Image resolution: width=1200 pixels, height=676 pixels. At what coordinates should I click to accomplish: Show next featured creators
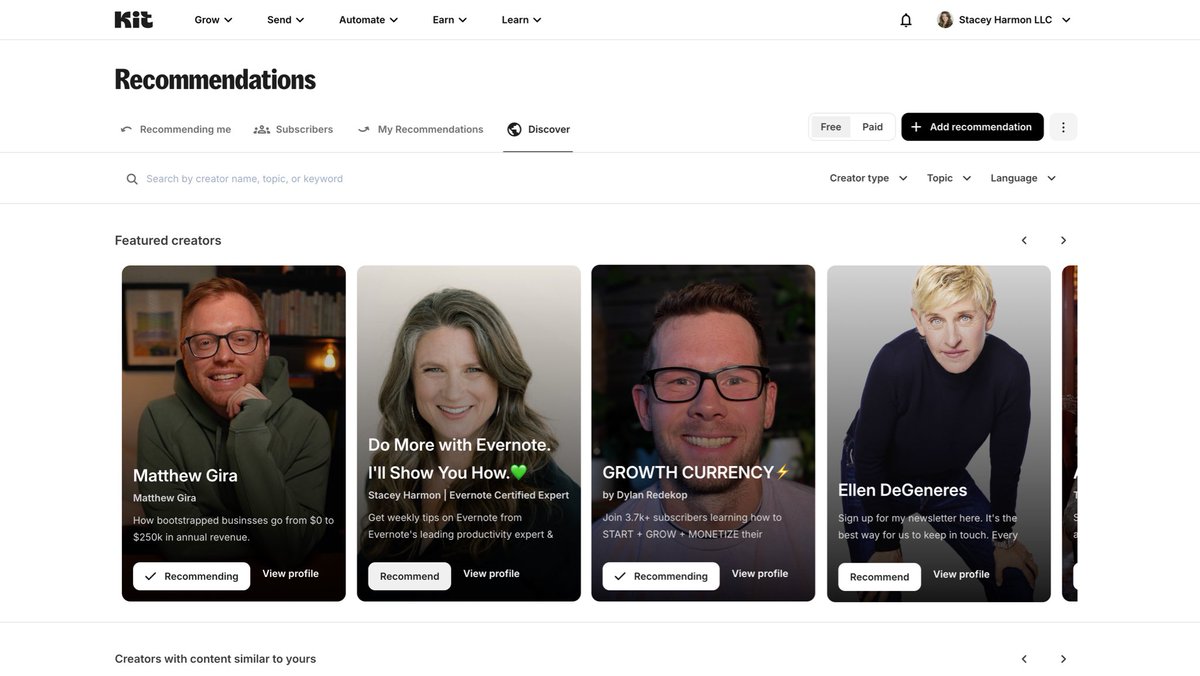click(x=1063, y=240)
